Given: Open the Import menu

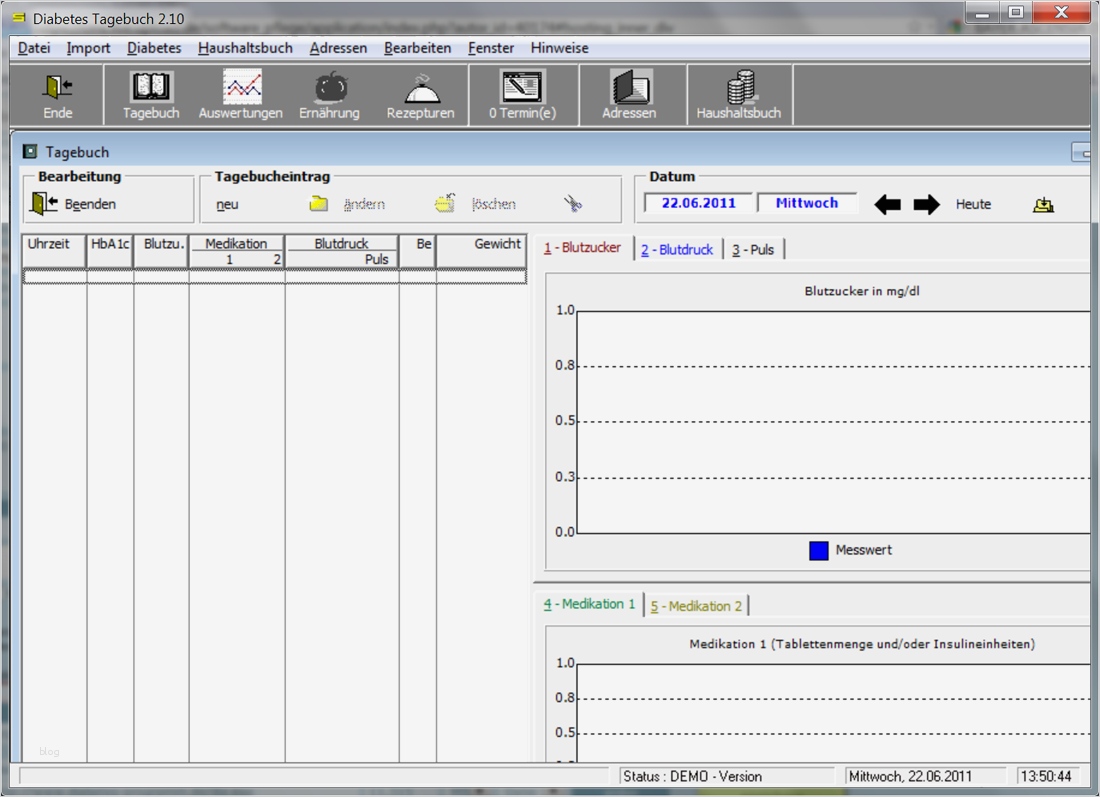Looking at the screenshot, I should point(88,48).
